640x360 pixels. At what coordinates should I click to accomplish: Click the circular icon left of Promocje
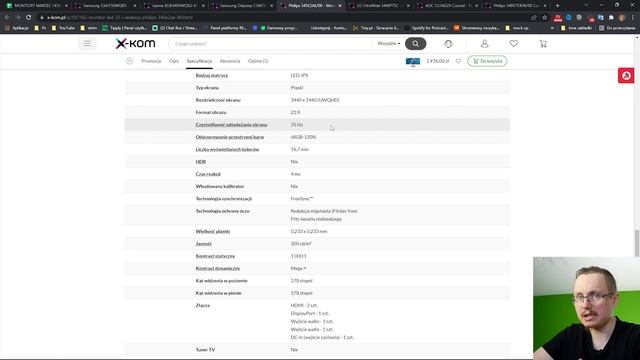tap(129, 61)
